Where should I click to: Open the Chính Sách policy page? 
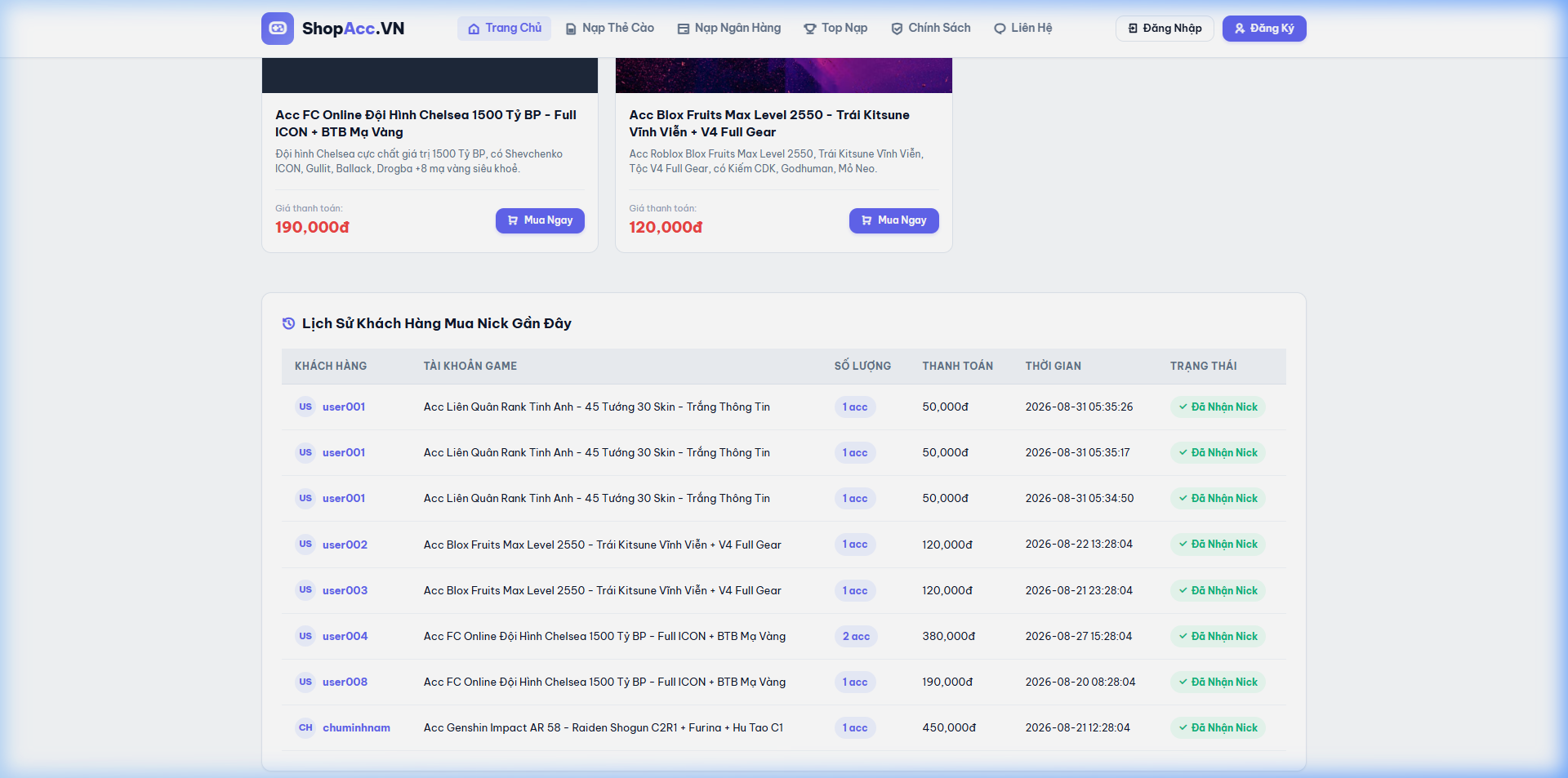931,29
